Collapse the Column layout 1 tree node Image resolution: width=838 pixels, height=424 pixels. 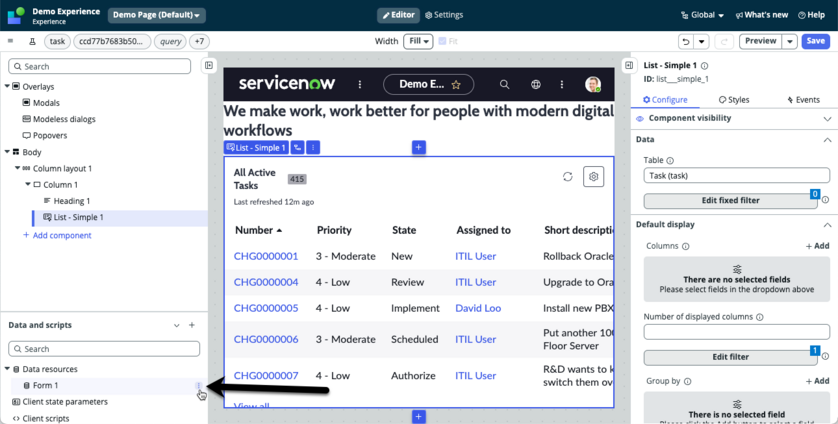click(18, 168)
